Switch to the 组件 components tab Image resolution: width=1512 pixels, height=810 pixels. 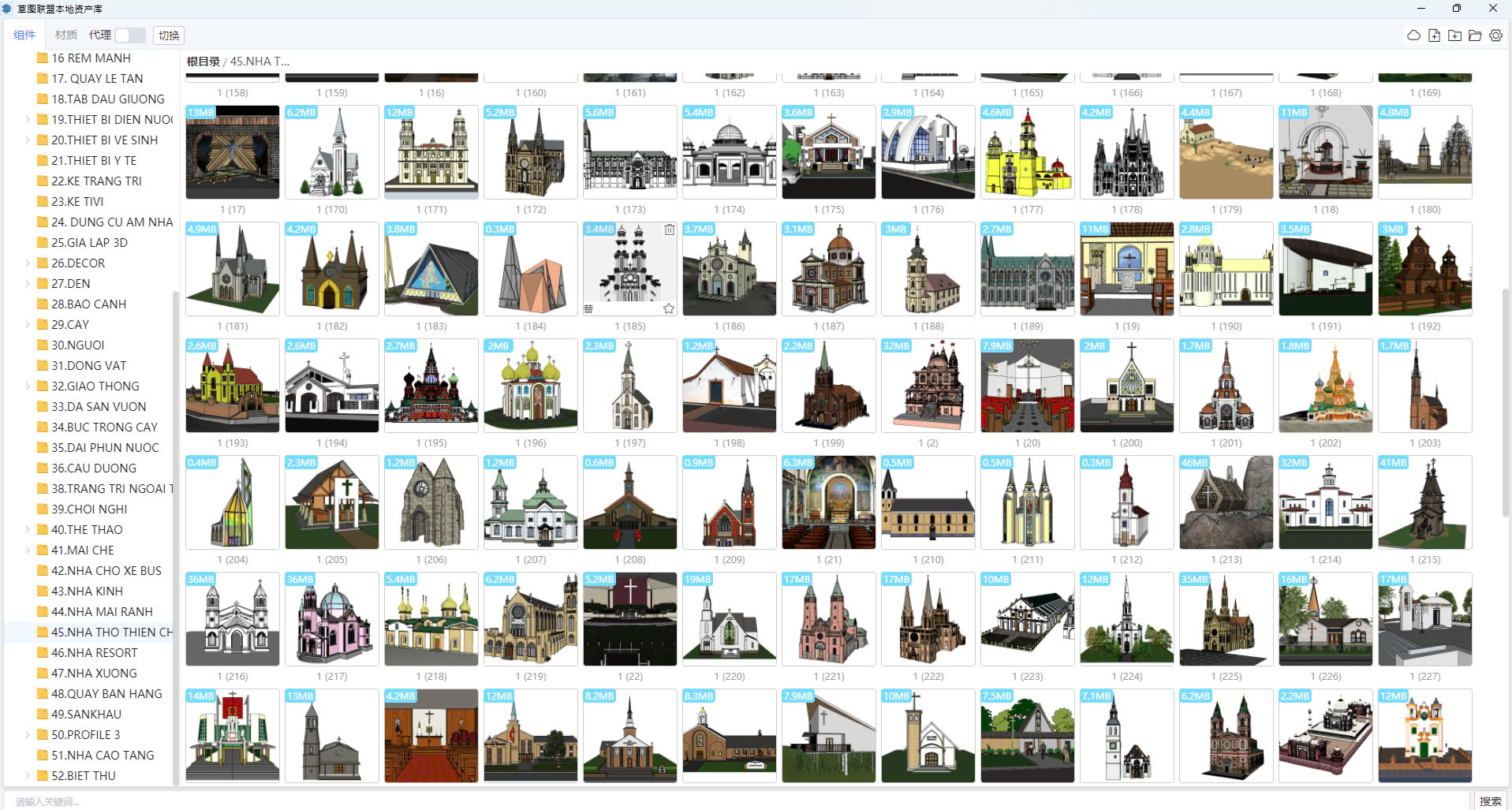click(24, 35)
